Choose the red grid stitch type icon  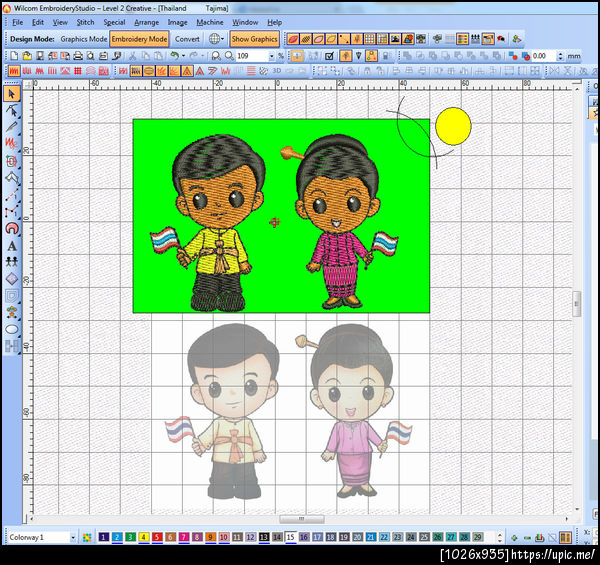(78, 71)
